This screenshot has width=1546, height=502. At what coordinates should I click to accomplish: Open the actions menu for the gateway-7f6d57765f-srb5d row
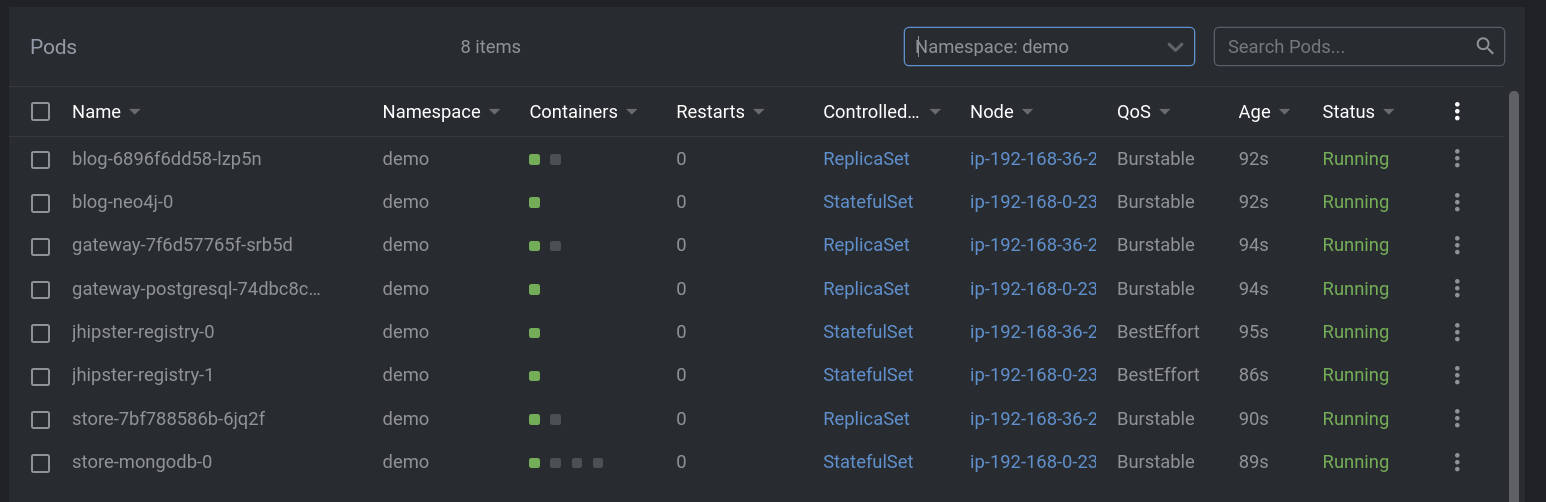(1457, 245)
